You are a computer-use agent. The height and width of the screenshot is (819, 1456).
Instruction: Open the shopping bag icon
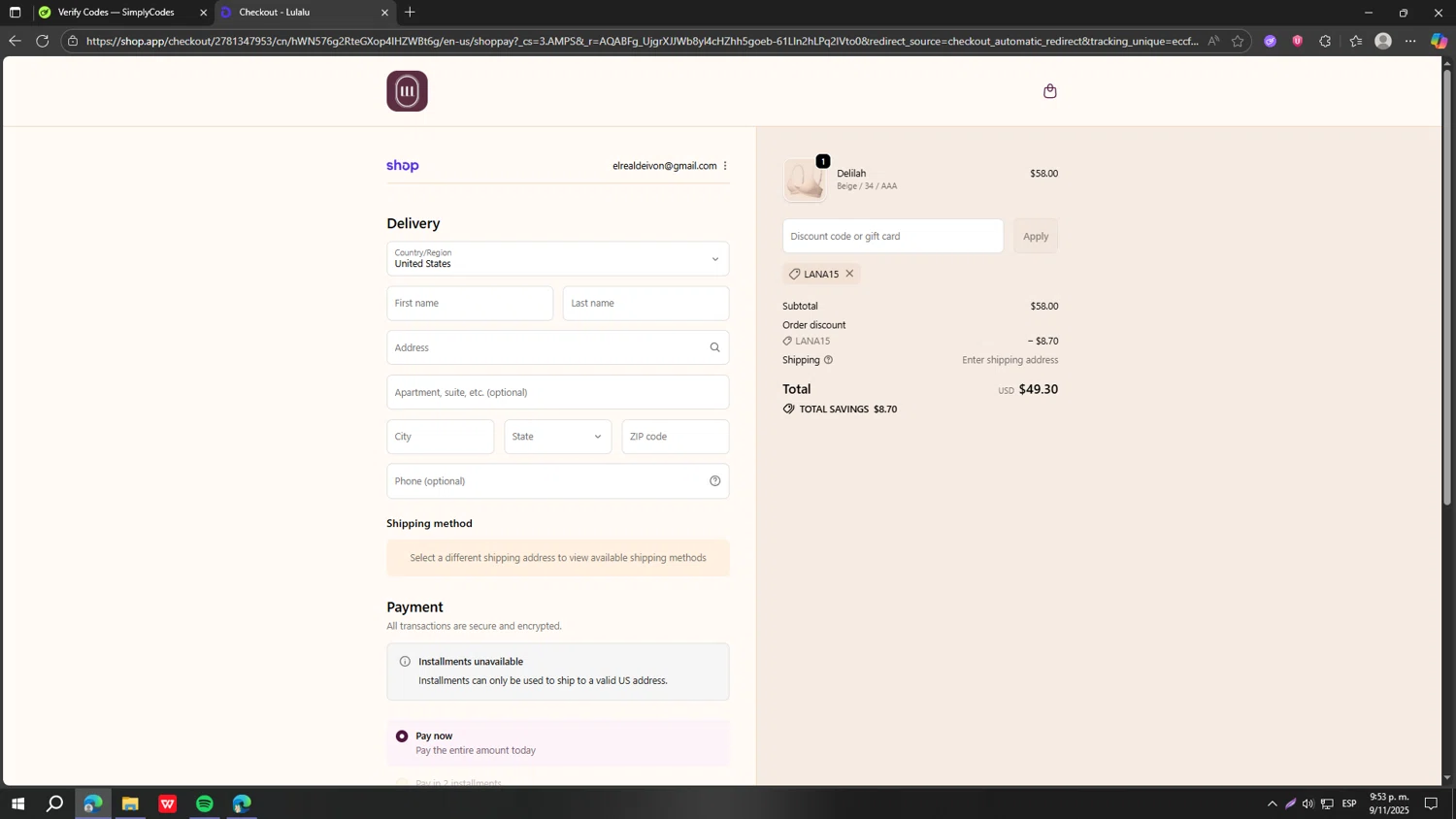(1049, 91)
